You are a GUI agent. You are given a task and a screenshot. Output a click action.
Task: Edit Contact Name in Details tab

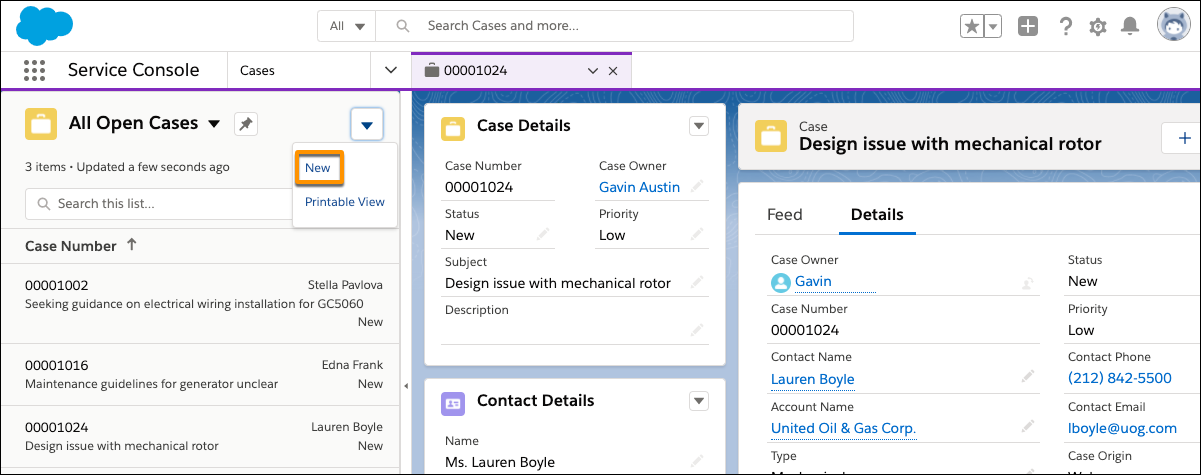point(1027,377)
